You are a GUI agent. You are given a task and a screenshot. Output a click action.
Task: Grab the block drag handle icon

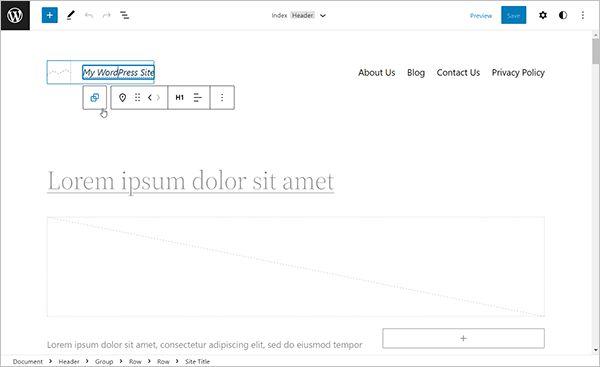click(x=137, y=98)
